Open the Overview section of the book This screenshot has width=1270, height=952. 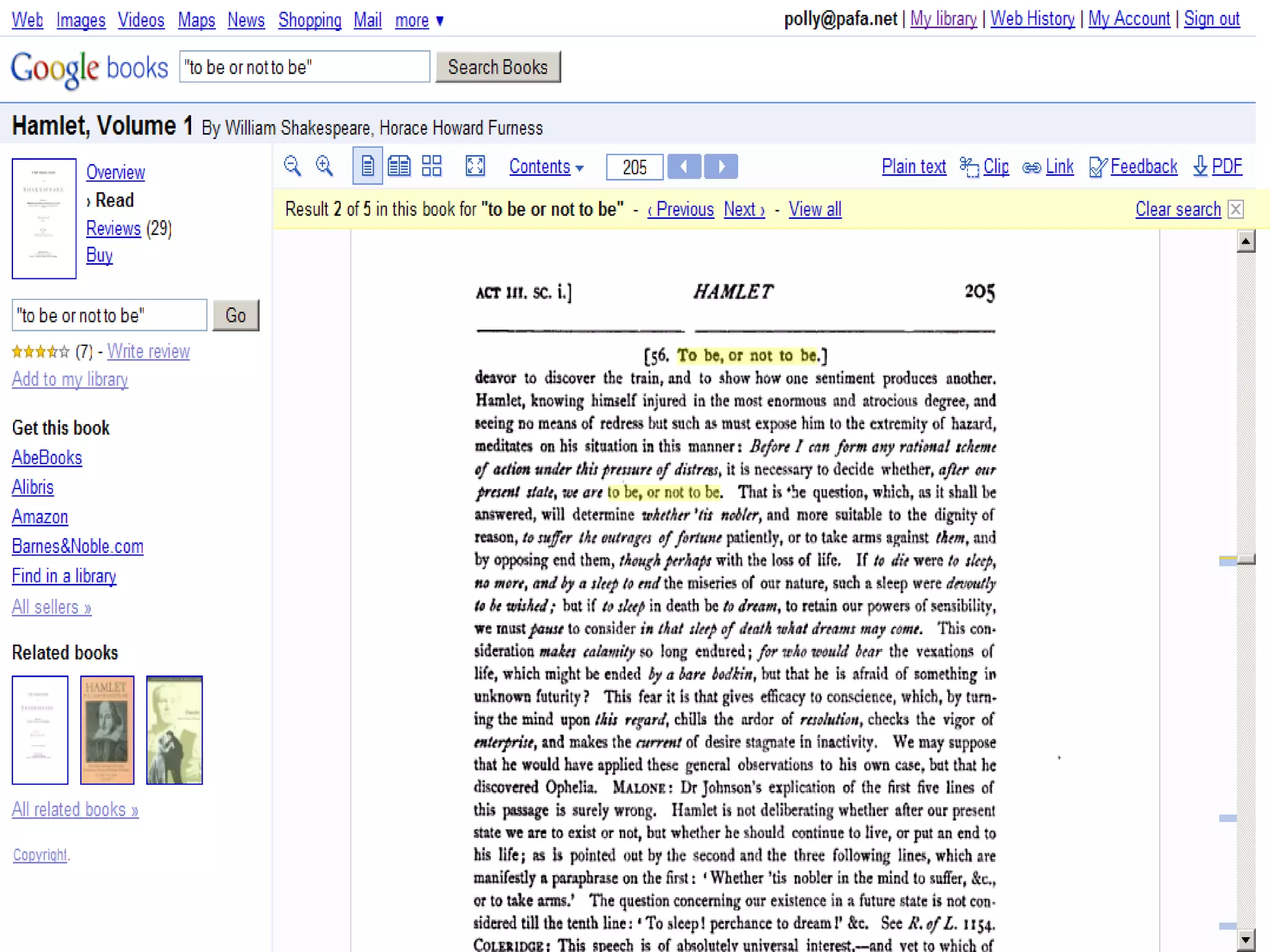coord(115,172)
